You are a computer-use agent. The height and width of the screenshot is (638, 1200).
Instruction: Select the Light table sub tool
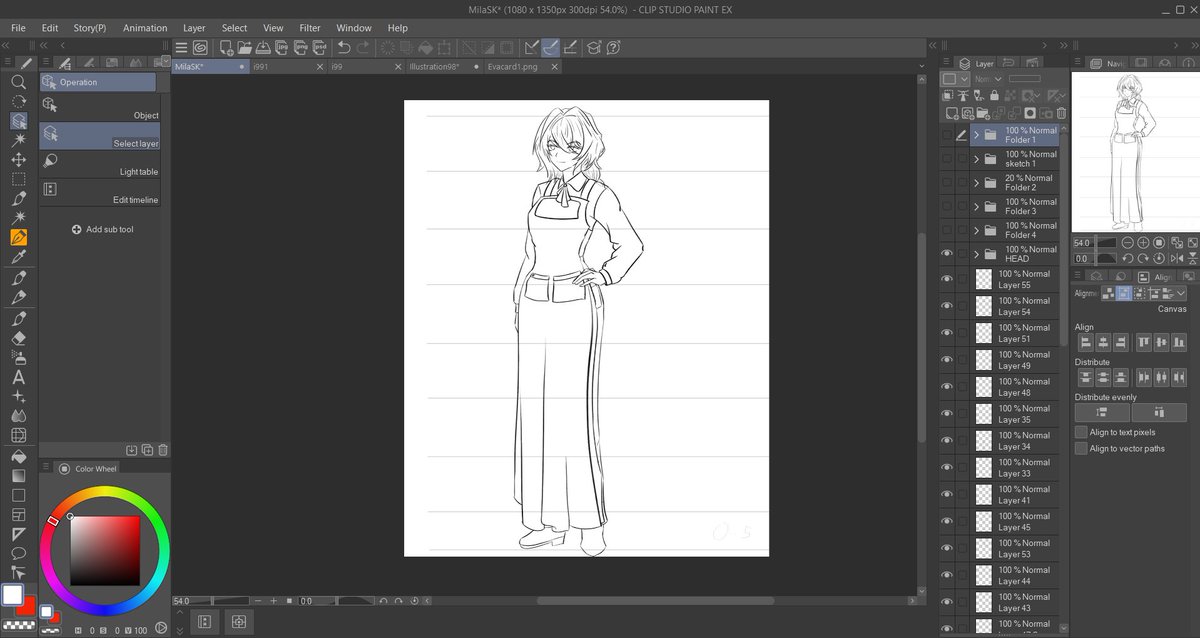[x=100, y=164]
